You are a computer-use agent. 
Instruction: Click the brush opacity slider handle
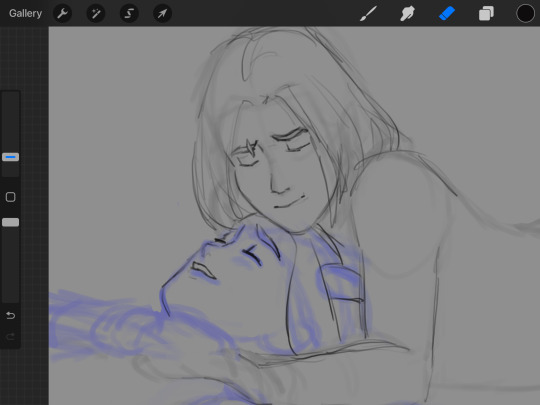[11, 222]
